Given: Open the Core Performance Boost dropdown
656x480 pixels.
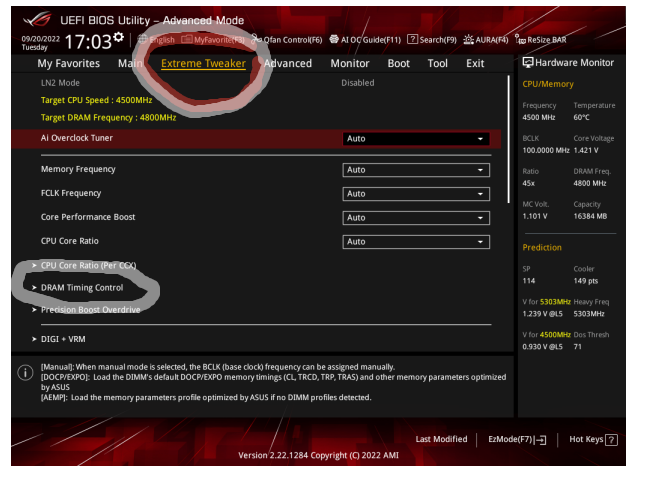Looking at the screenshot, I should [416, 218].
